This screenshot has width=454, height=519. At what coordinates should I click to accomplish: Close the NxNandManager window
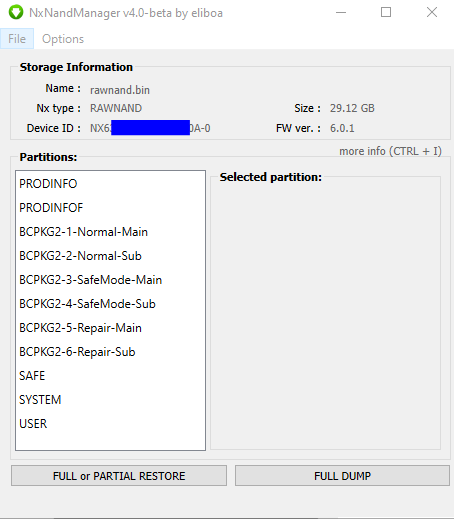coord(432,13)
